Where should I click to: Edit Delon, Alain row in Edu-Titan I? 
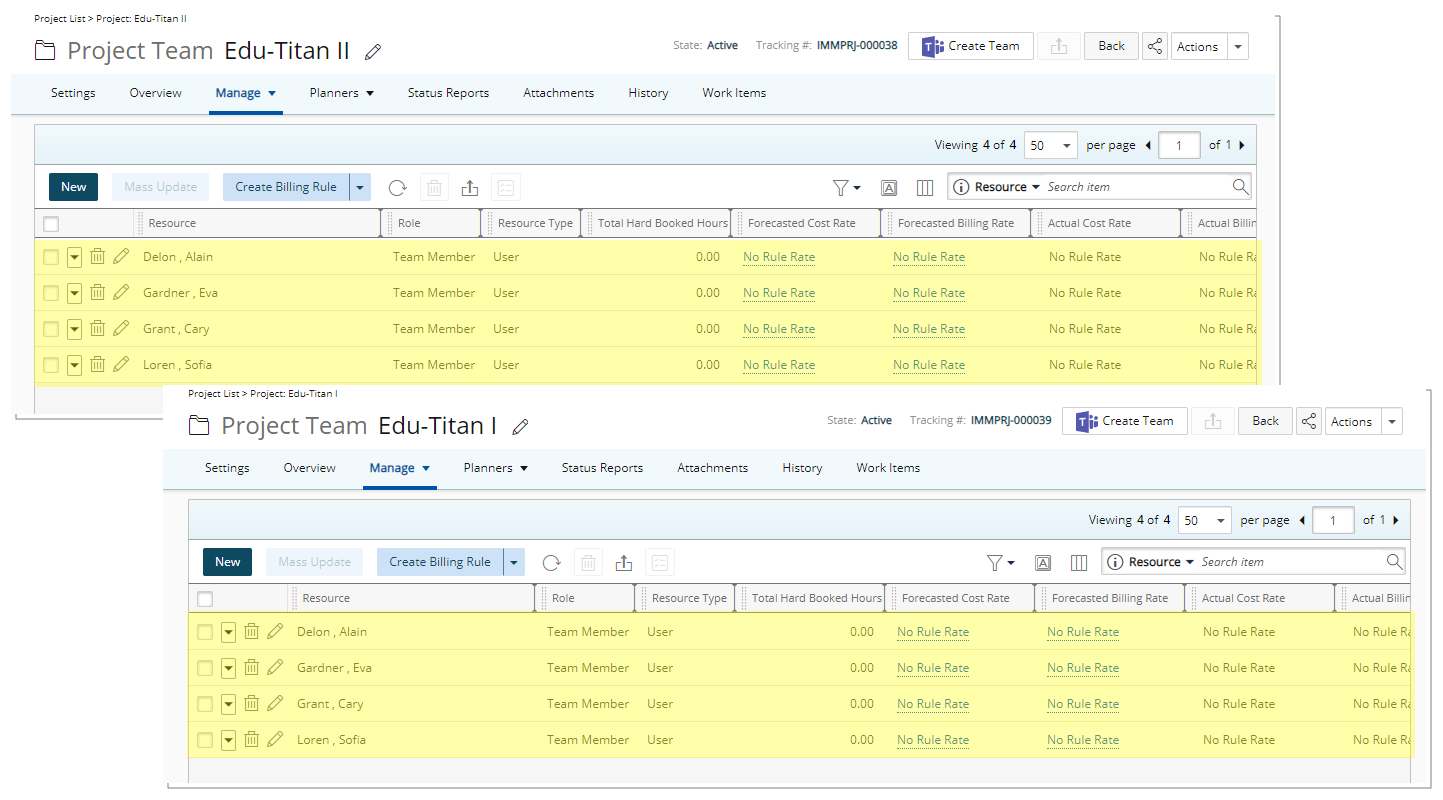click(275, 631)
